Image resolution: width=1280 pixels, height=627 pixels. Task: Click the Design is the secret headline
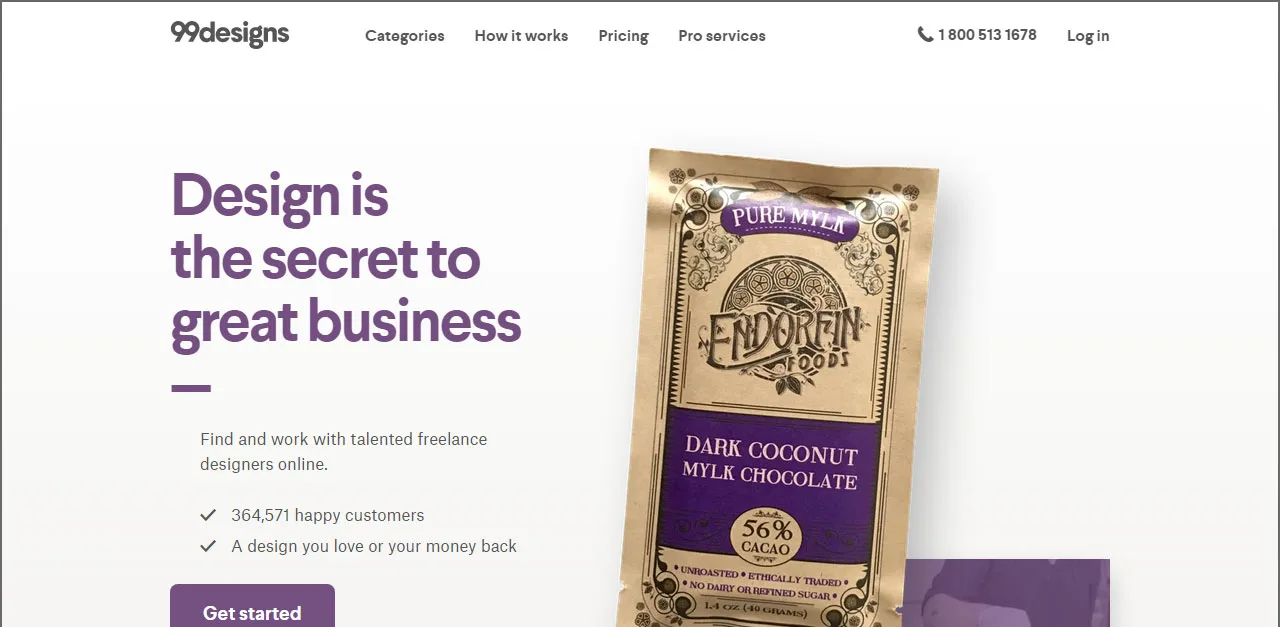coord(346,260)
